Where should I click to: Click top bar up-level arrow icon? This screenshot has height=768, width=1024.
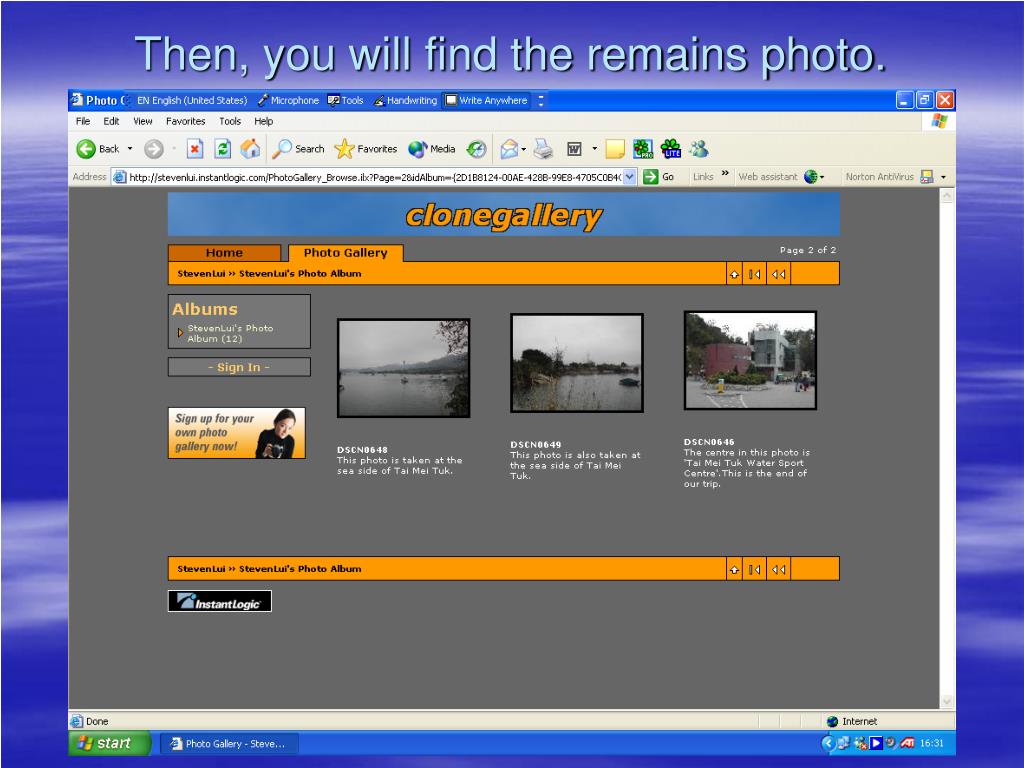click(735, 274)
